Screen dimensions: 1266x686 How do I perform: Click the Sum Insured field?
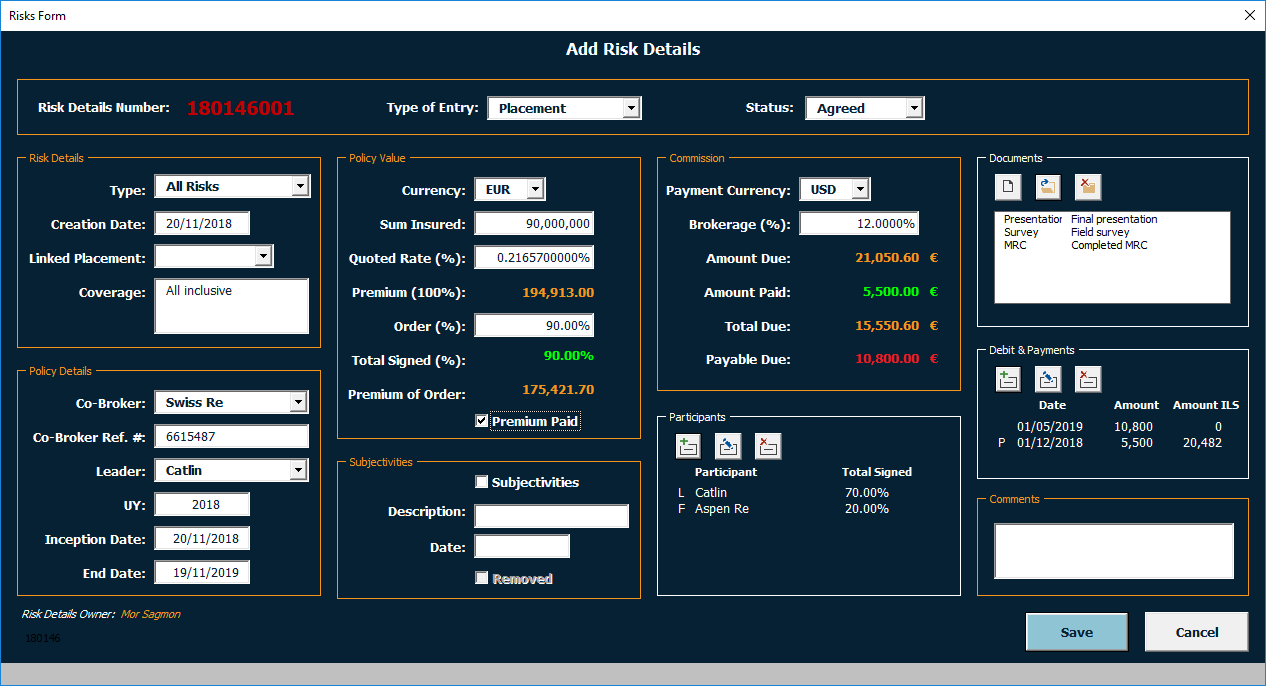tap(534, 223)
